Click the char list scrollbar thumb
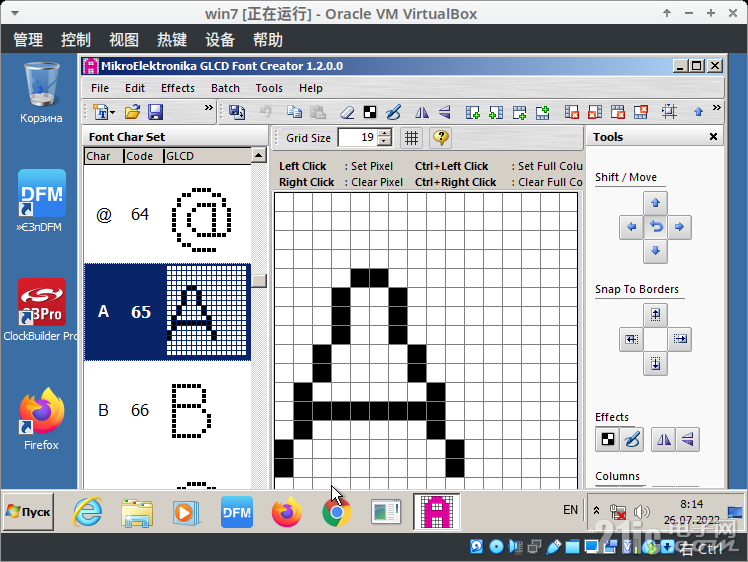 (x=259, y=281)
